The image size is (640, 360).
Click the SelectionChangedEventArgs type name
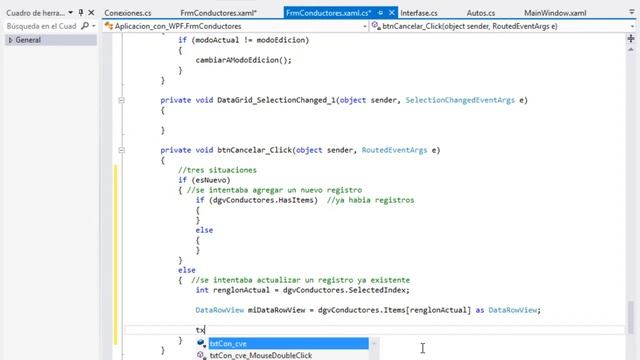(x=460, y=100)
